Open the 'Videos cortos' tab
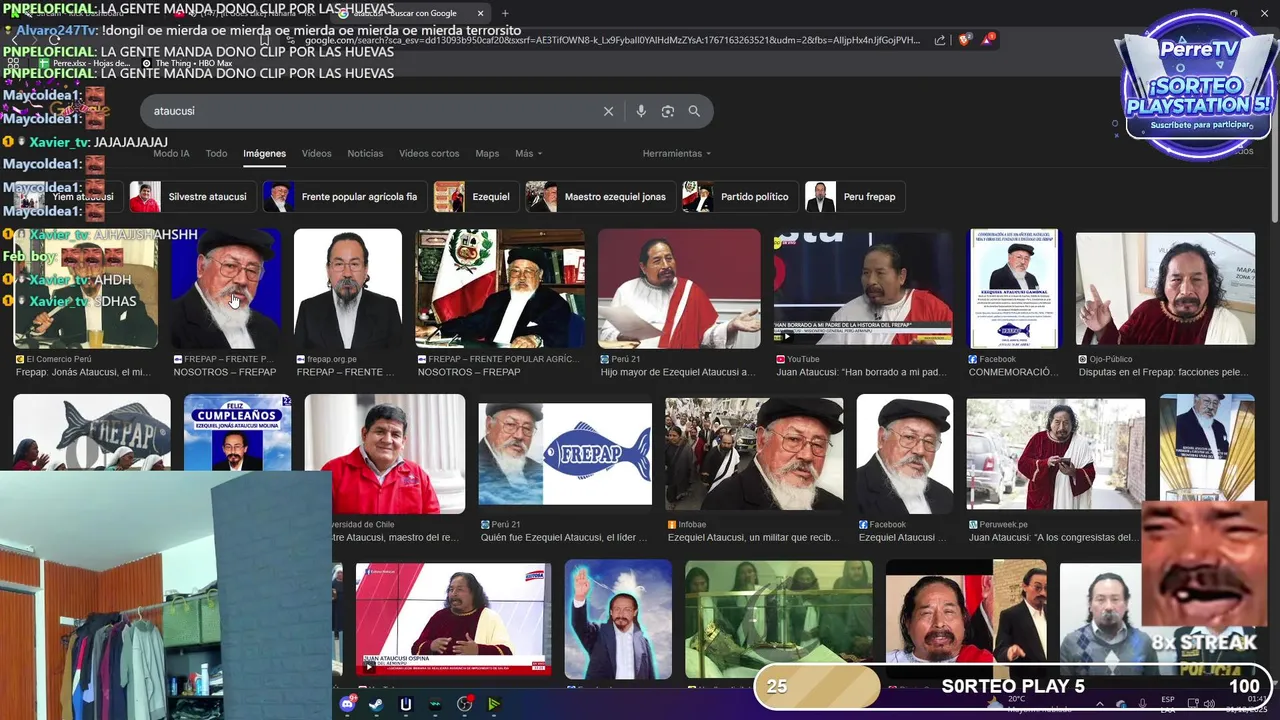The image size is (1280, 720). point(429,154)
